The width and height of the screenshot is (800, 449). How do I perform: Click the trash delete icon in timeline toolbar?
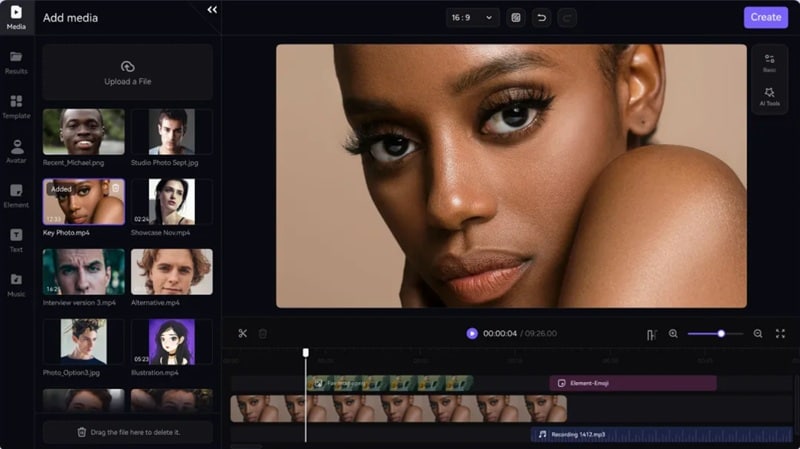point(263,334)
